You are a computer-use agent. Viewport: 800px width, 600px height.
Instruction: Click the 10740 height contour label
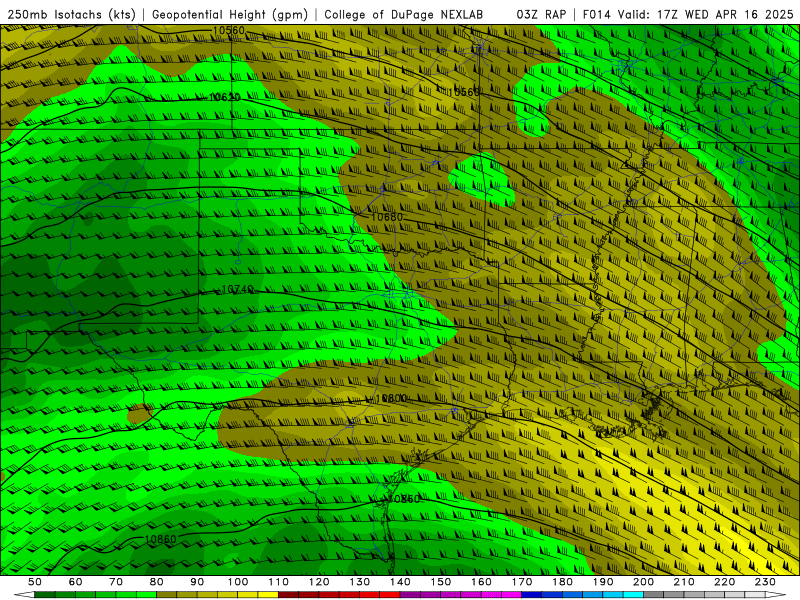(238, 289)
